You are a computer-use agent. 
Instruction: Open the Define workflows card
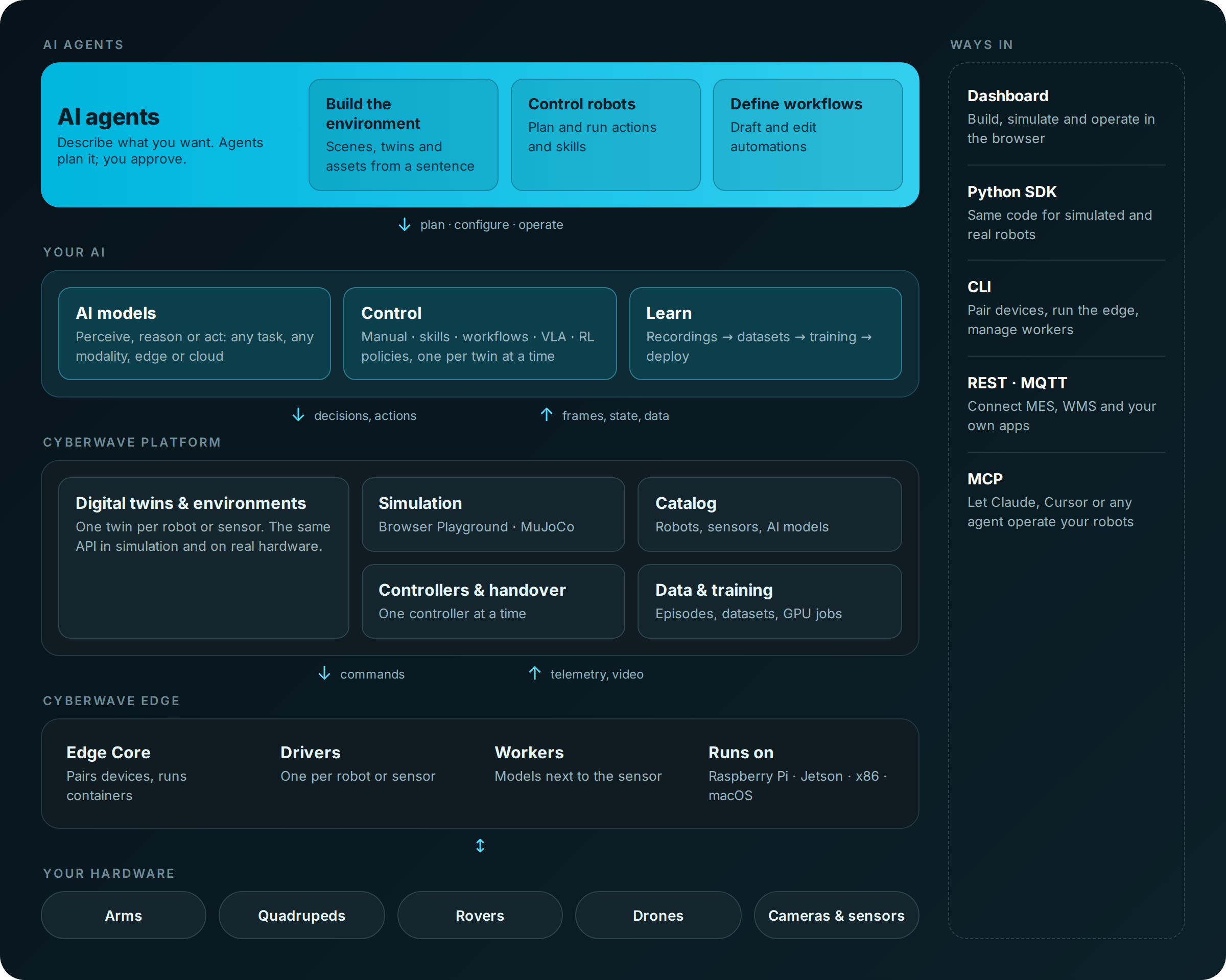(808, 135)
